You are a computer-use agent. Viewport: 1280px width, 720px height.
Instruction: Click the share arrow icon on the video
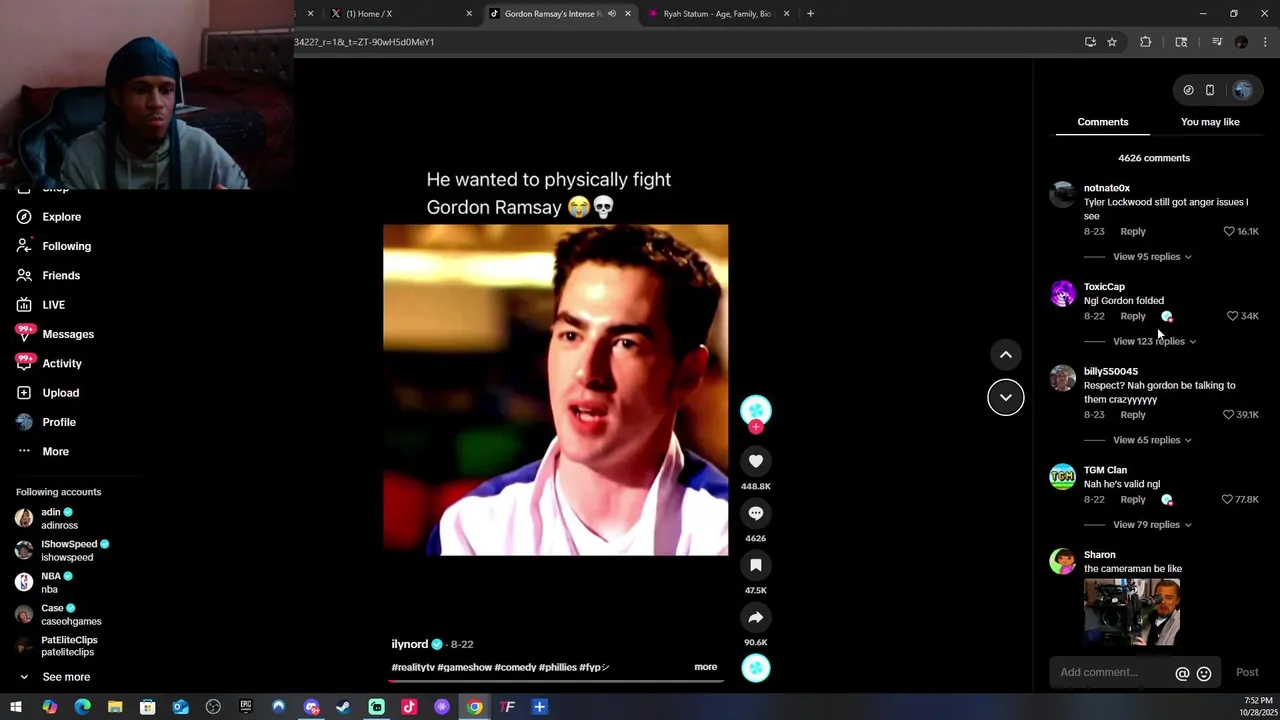(756, 617)
